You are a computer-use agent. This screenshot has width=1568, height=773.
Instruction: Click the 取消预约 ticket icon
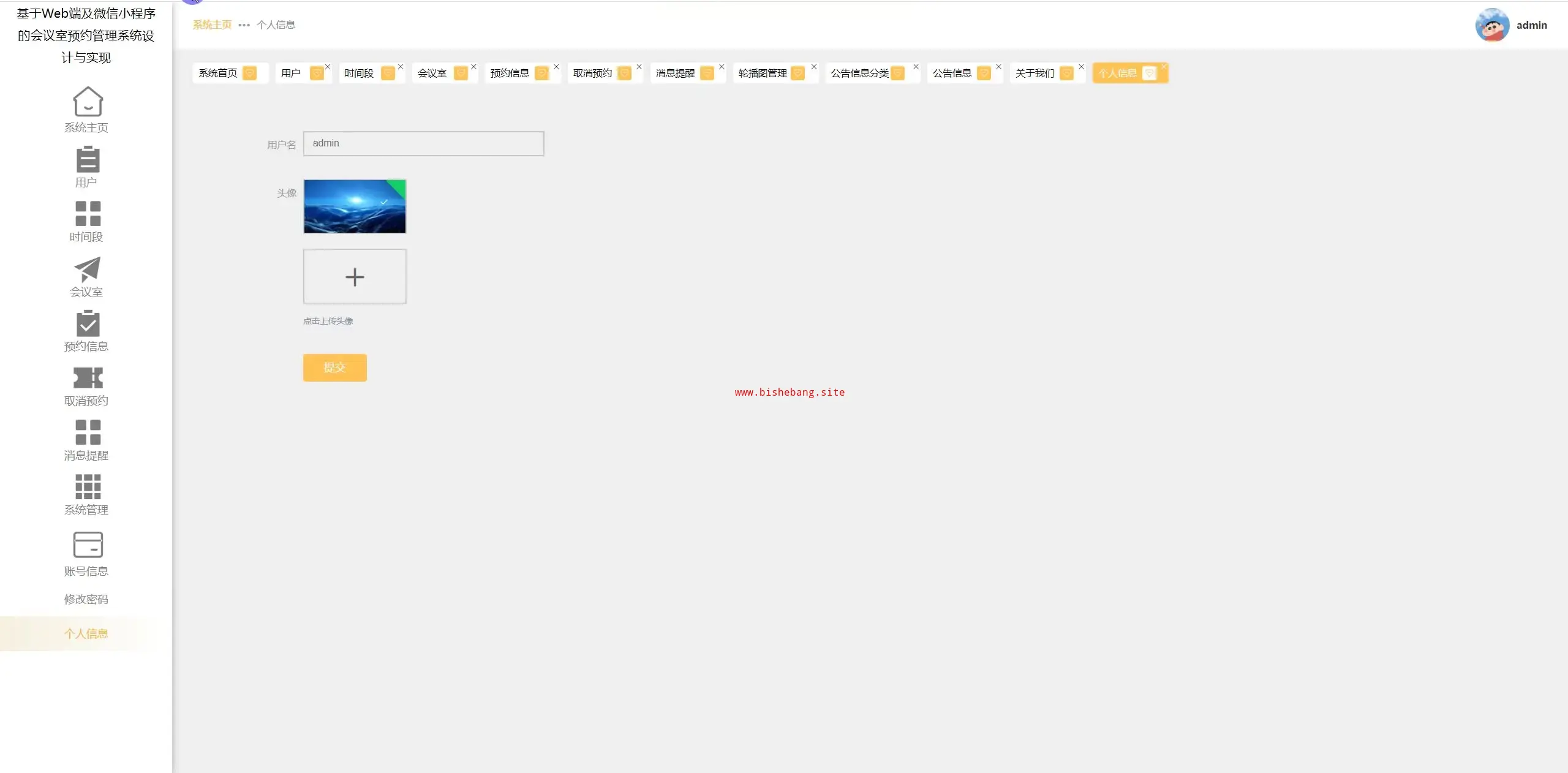point(88,378)
